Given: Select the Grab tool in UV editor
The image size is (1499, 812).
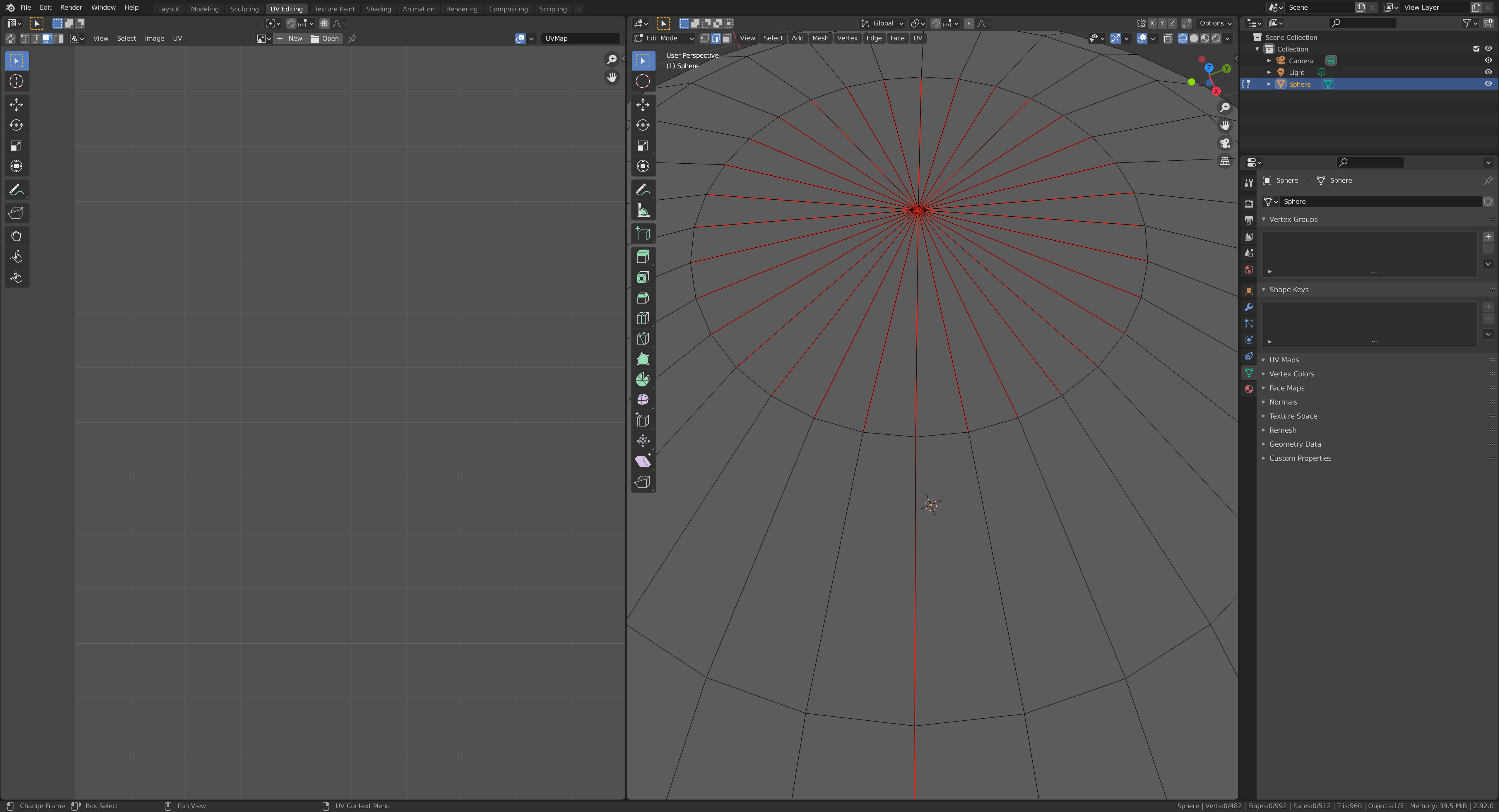Looking at the screenshot, I should [16, 236].
